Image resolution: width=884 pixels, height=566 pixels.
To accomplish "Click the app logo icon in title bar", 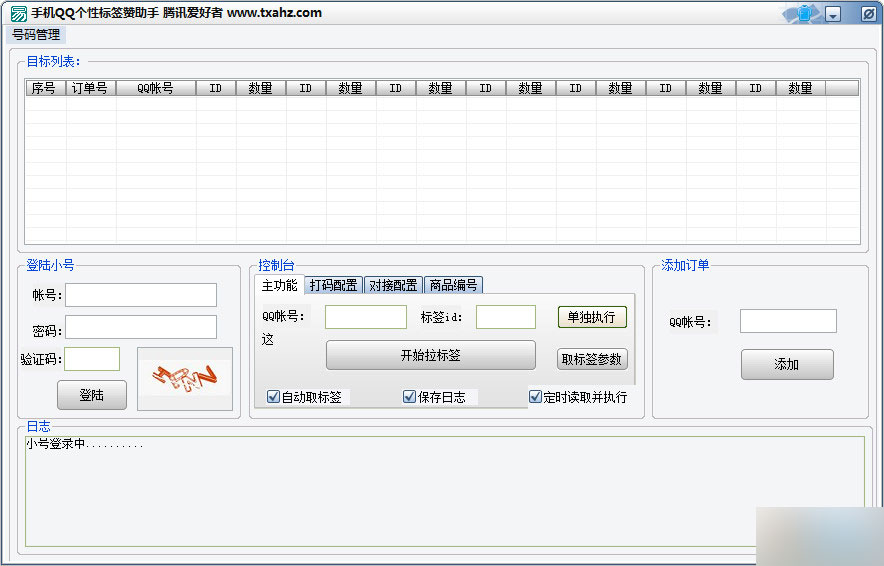I will click(x=18, y=14).
